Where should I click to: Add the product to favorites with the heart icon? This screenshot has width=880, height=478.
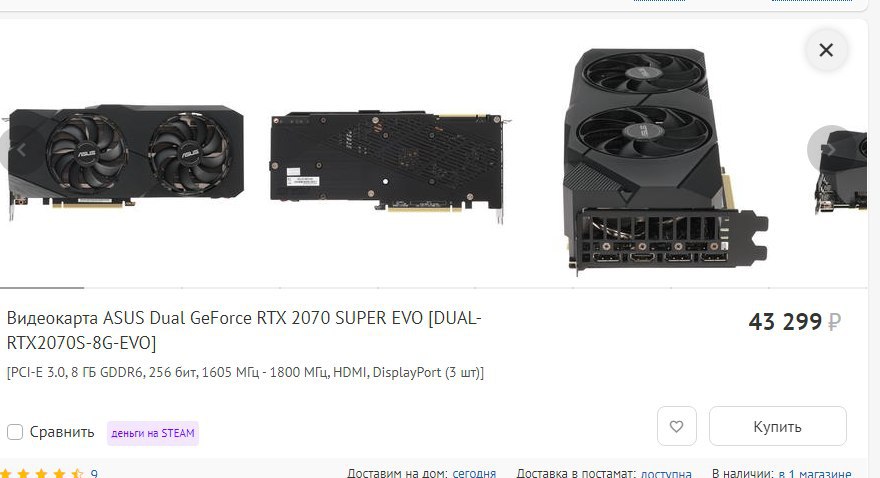[x=677, y=426]
